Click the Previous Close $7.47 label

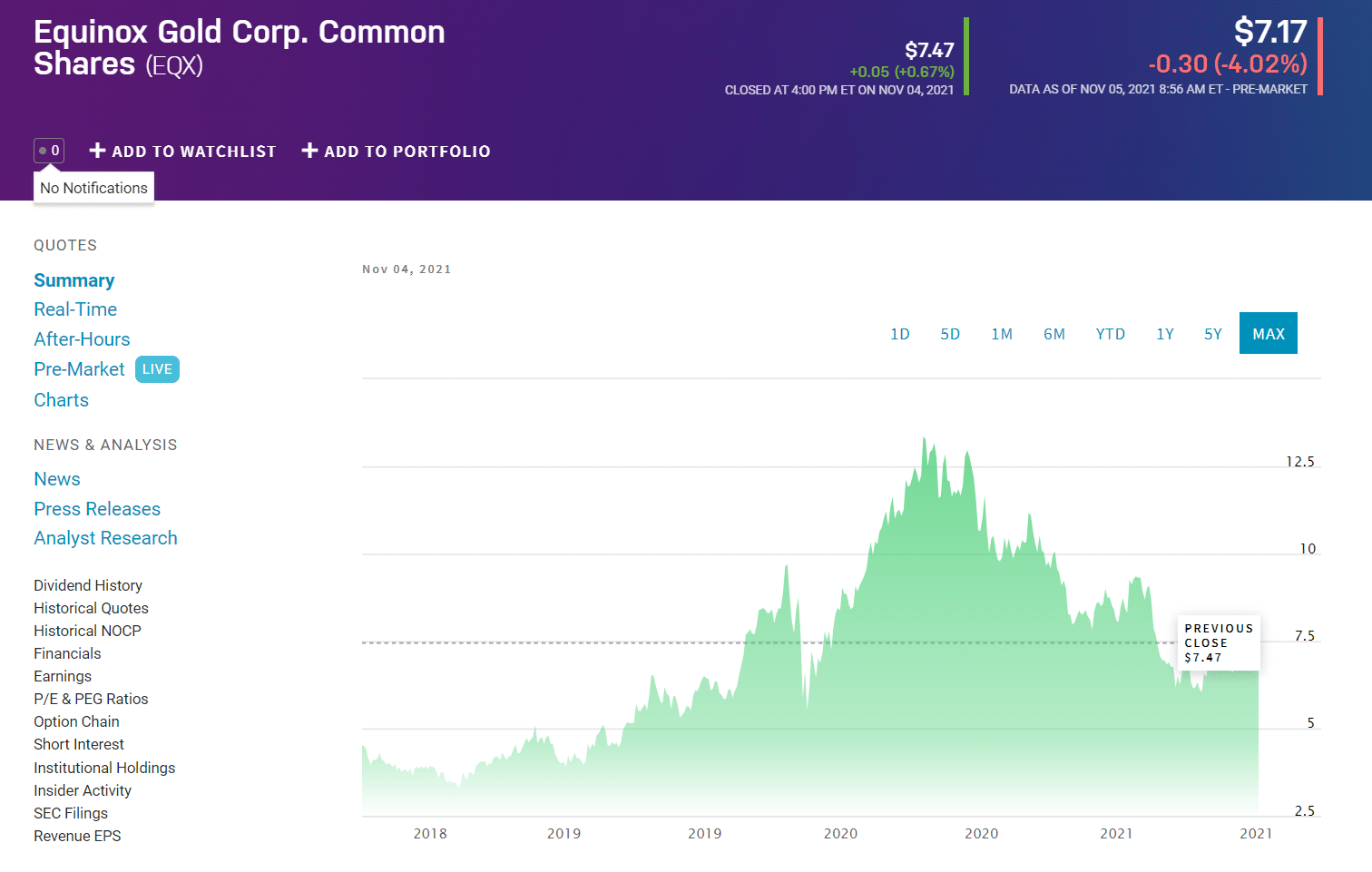[x=1219, y=642]
